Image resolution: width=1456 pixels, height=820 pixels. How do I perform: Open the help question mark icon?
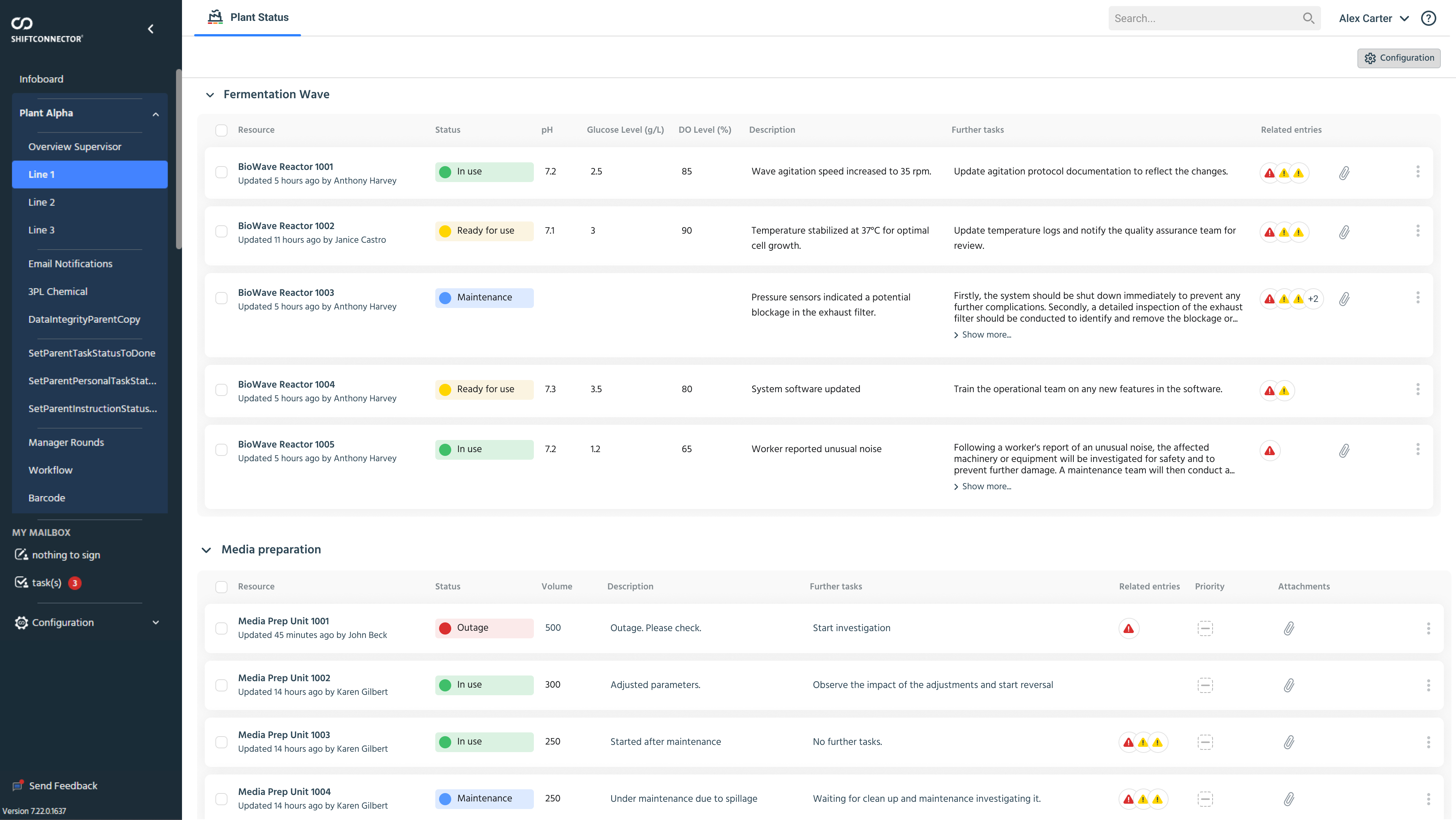pos(1428,18)
